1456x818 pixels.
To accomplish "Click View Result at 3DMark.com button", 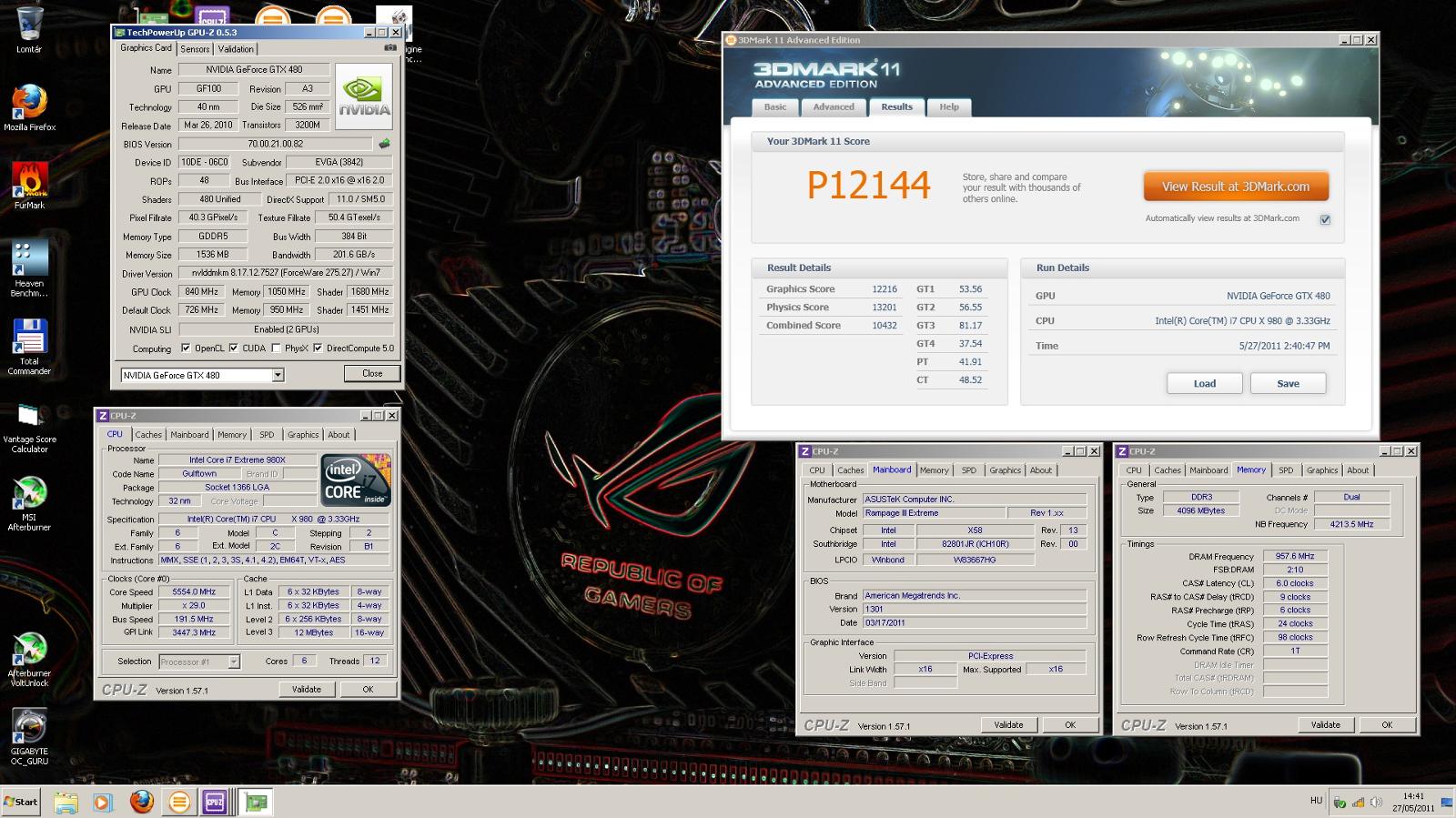I will 1236,187.
